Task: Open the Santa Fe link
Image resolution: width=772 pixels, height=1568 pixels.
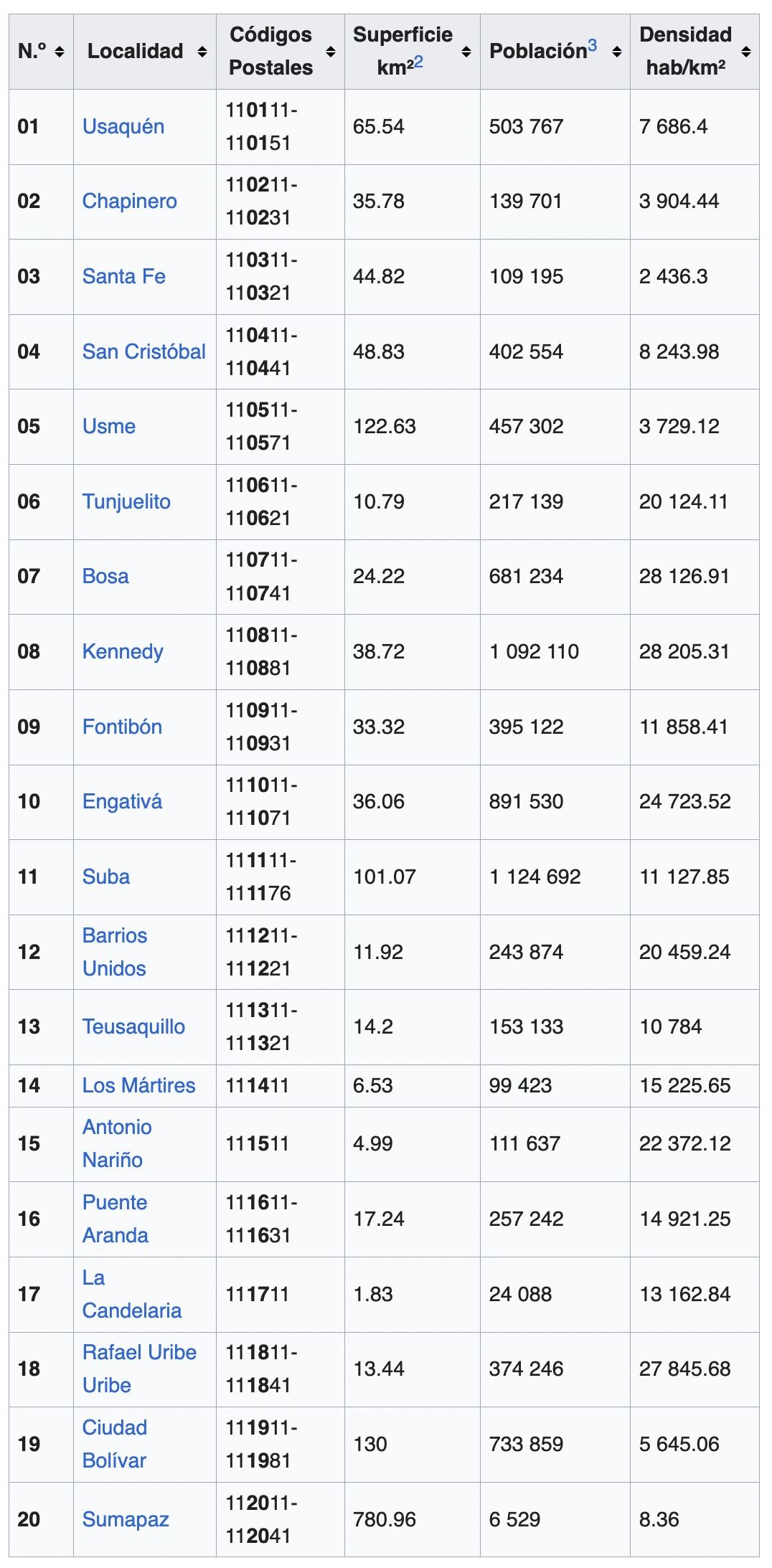Action: pos(123,276)
